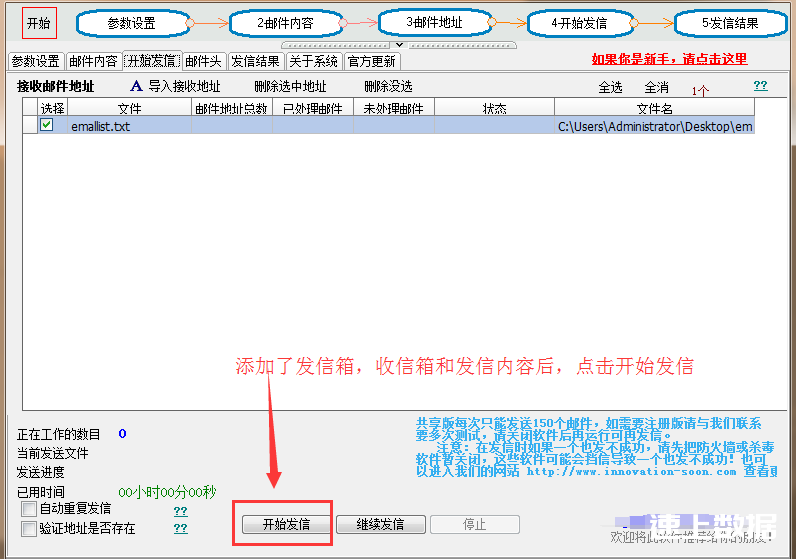Click the 开始发信 button
The height and width of the screenshot is (559, 796).
point(286,524)
